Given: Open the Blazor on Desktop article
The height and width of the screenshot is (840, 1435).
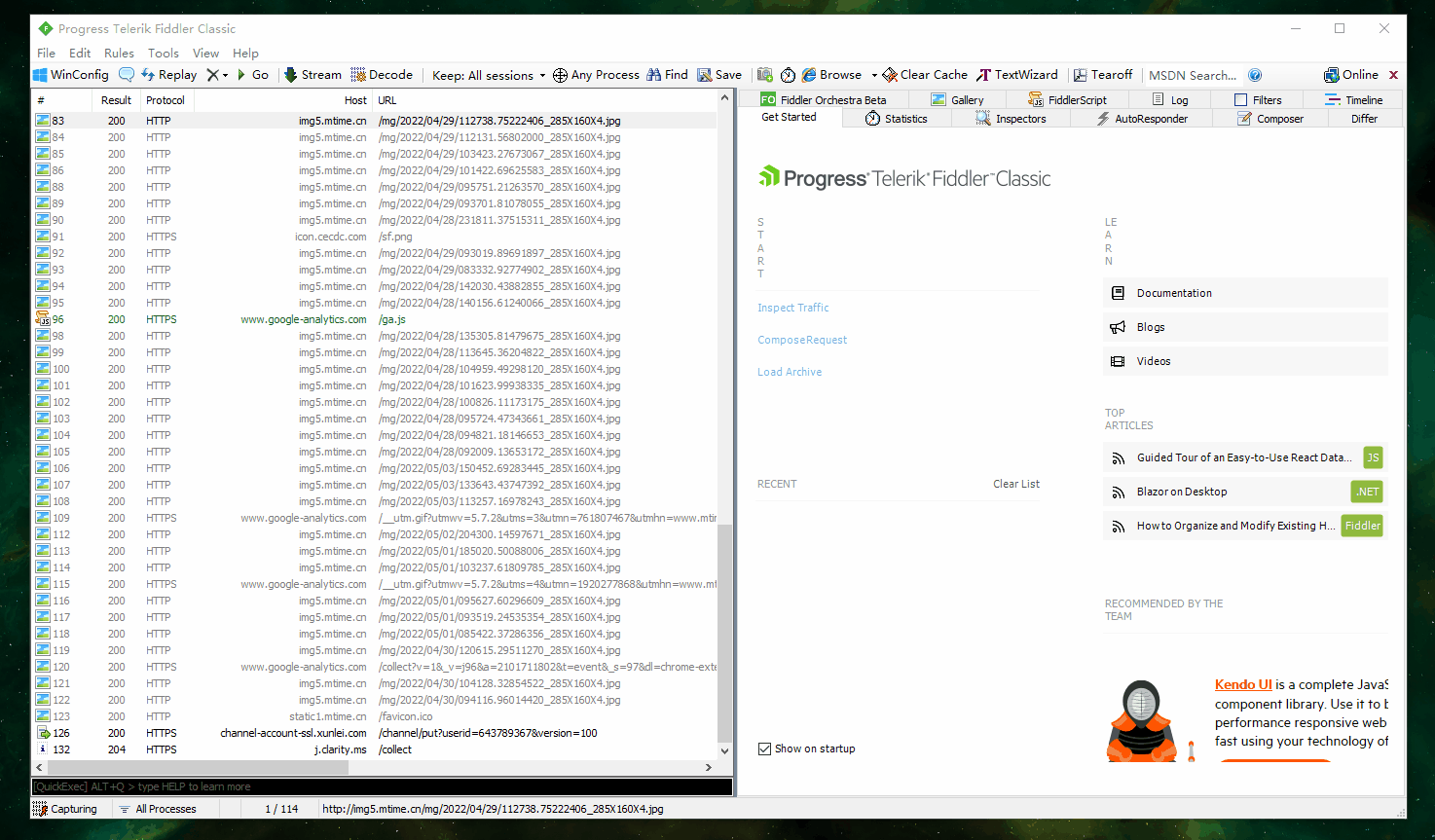Looking at the screenshot, I should coord(1245,492).
